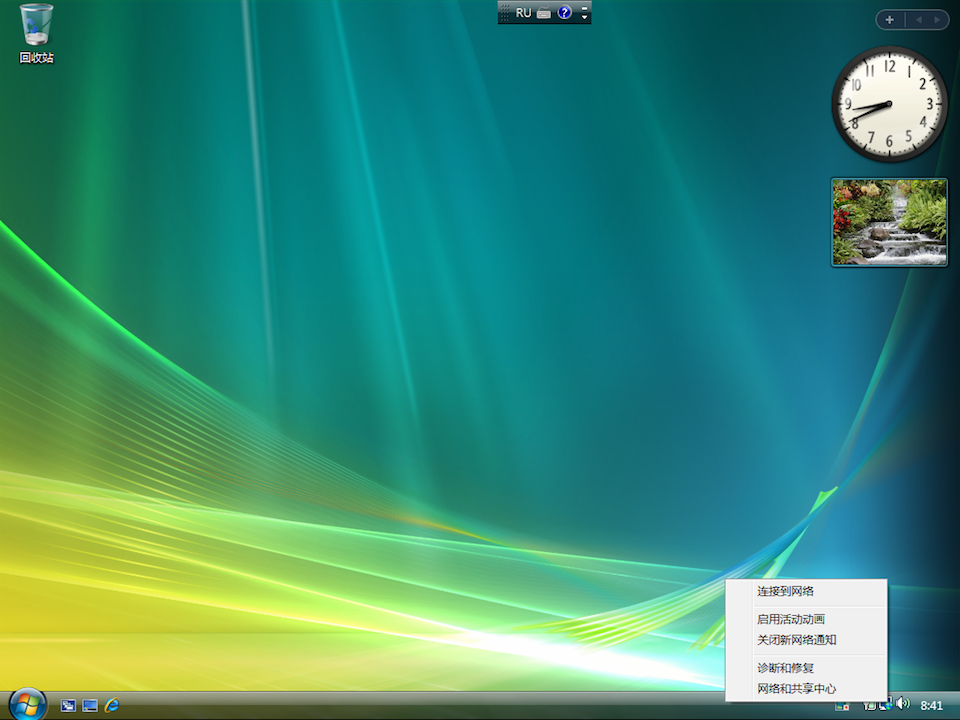Open language bar help question mark
Viewport: 960px width, 720px height.
[x=564, y=12]
